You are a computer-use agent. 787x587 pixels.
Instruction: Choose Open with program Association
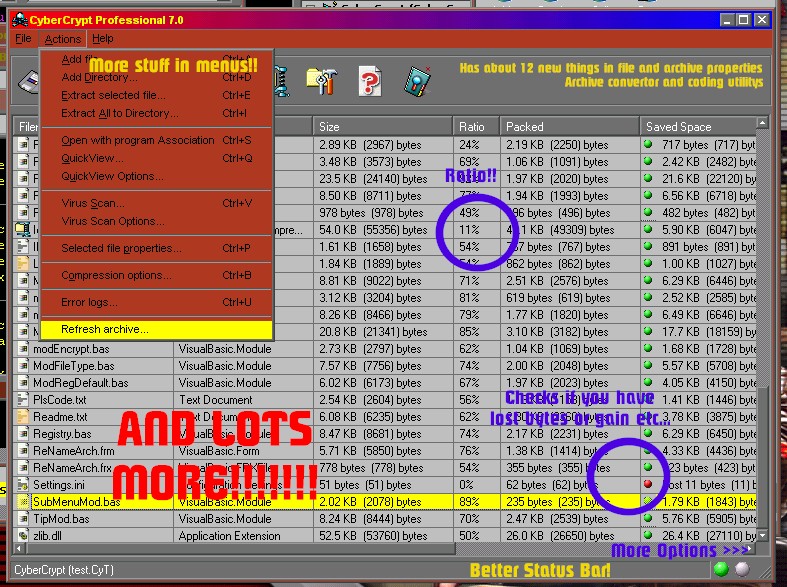pos(156,140)
